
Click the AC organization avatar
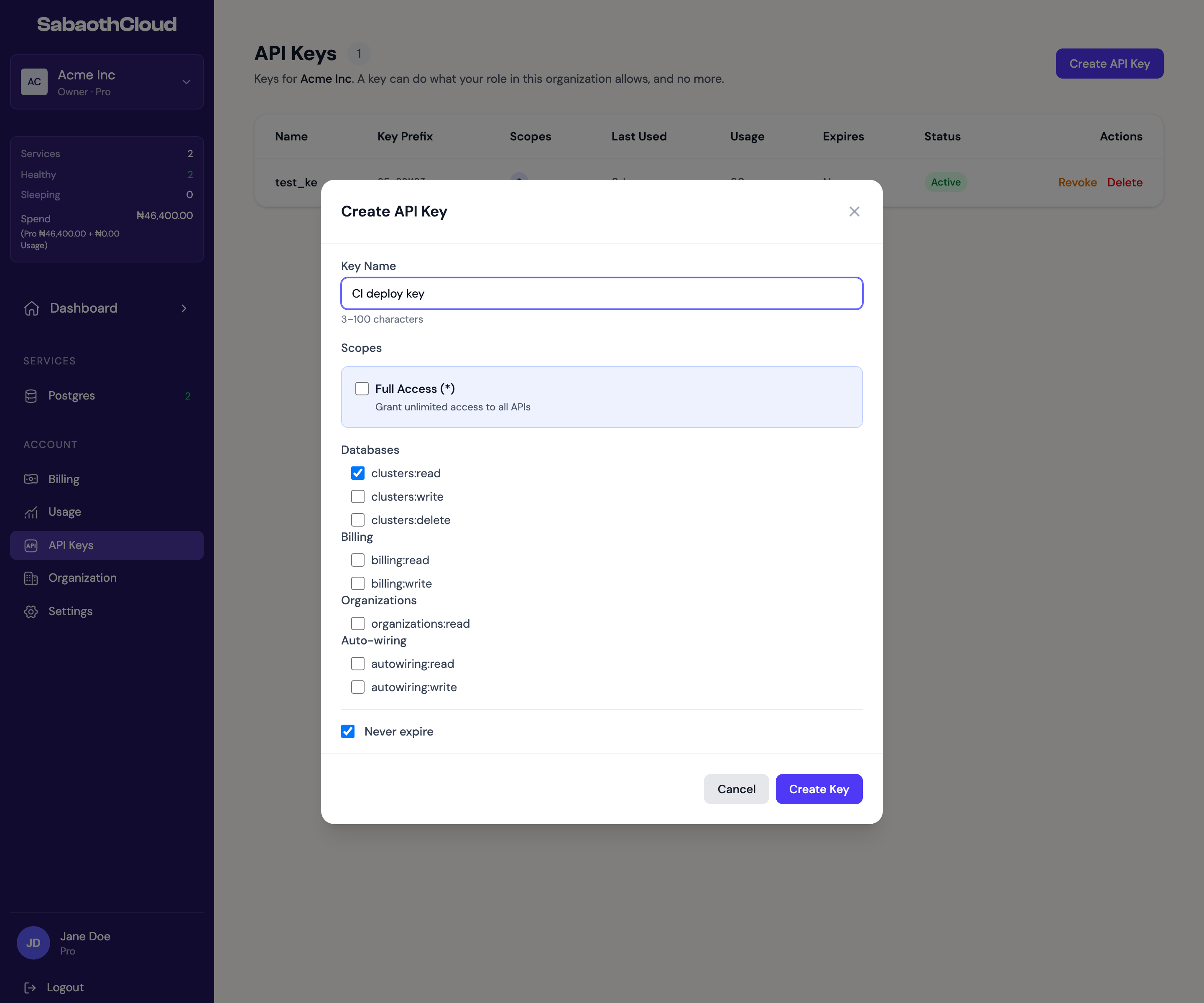click(34, 82)
